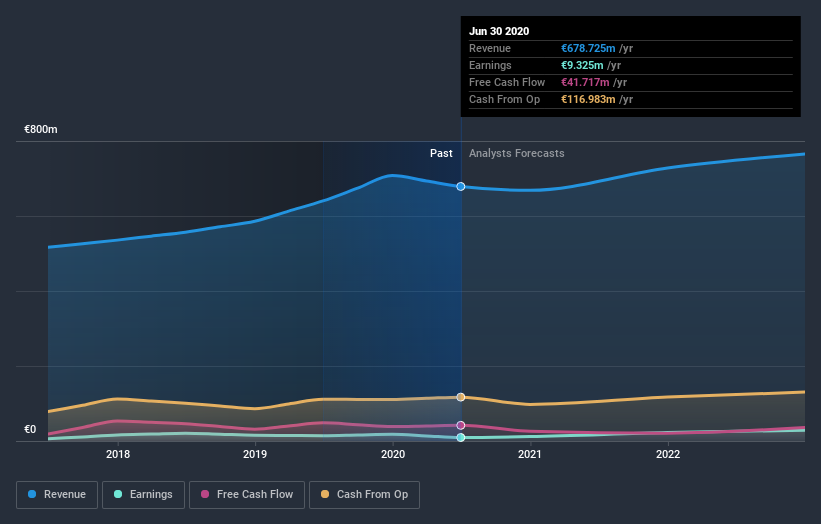This screenshot has width=821, height=524.
Task: Click the Earnings data point marker
Action: pyautogui.click(x=461, y=438)
